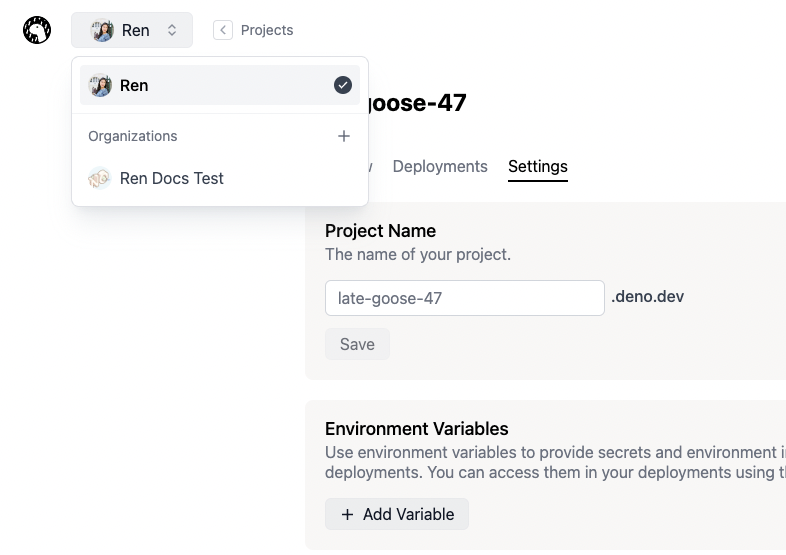Screen dimensions: 786x555
Task: Click the Organizations section label
Action: (133, 136)
